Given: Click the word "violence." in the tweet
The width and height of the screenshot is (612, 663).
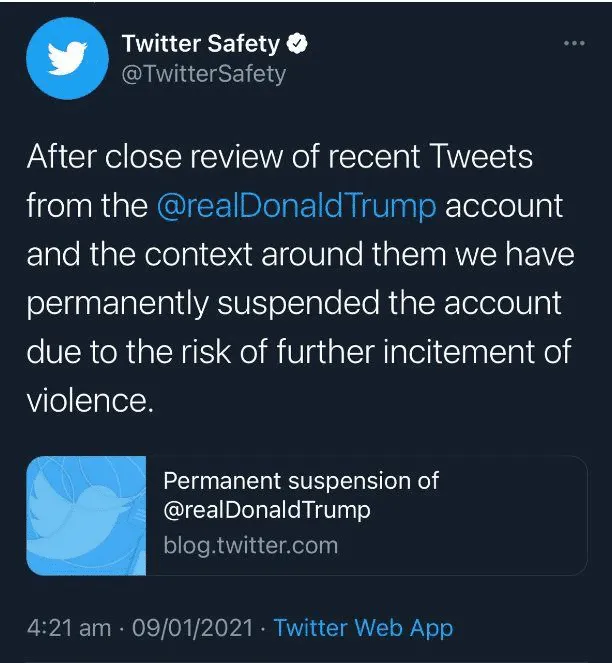Looking at the screenshot, I should (x=90, y=400).
